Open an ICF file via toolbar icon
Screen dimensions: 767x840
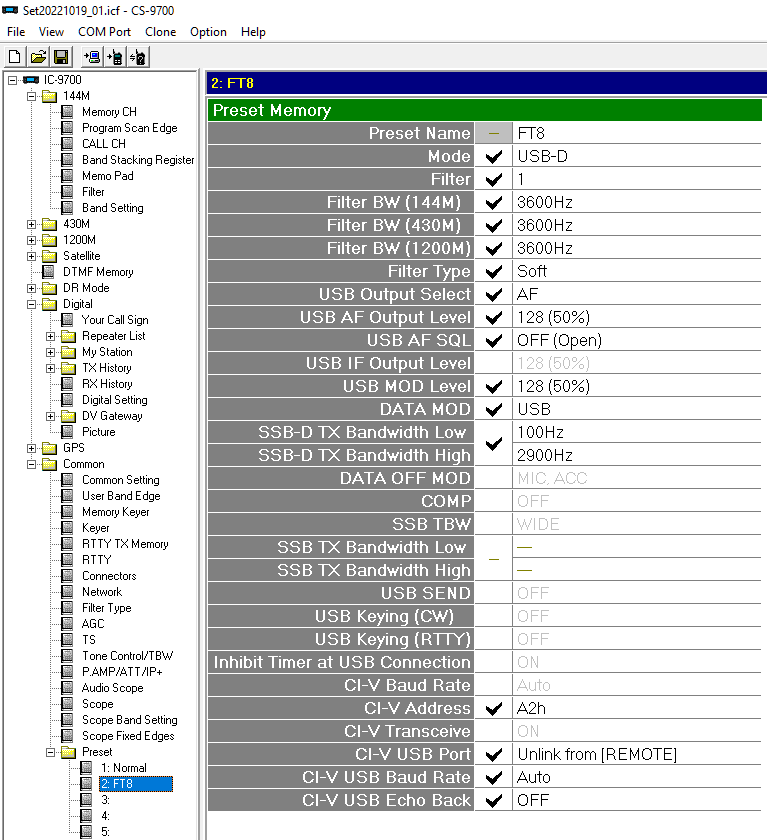point(38,57)
